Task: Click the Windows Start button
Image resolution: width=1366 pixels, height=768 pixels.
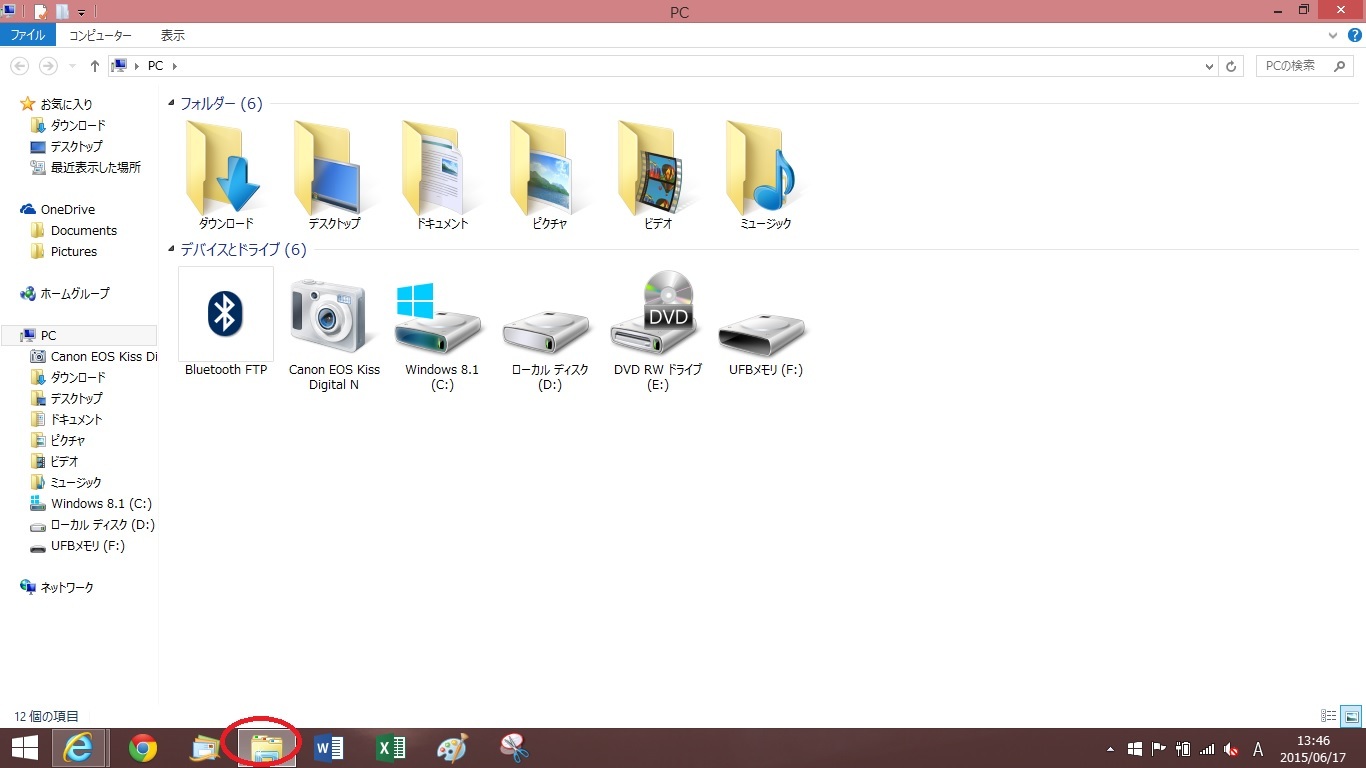Action: tap(24, 748)
